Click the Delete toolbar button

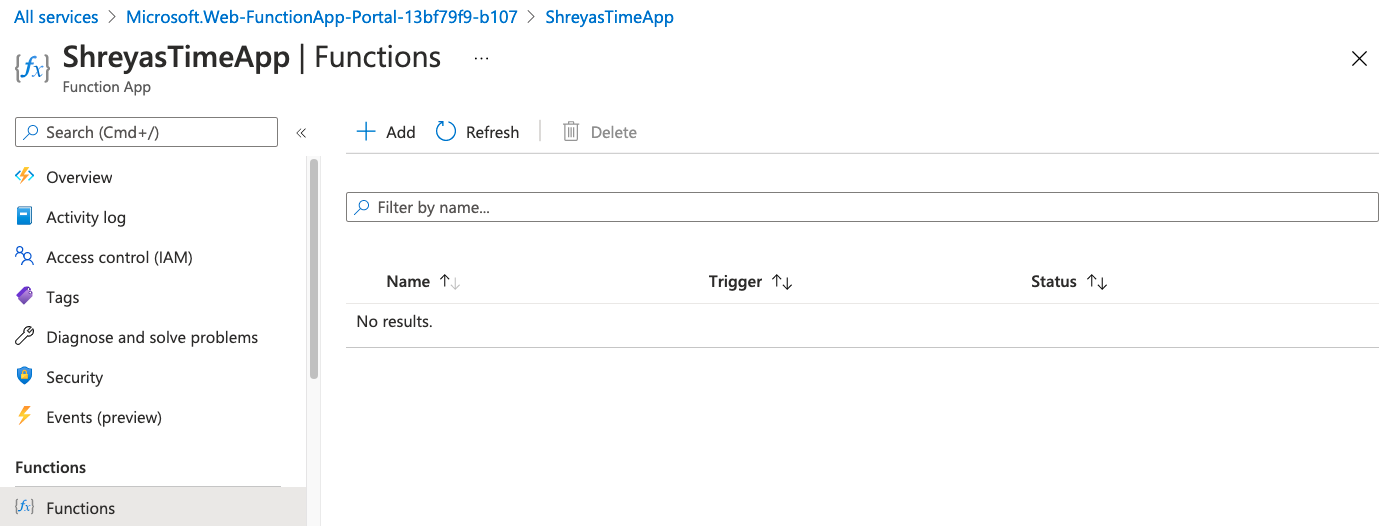pyautogui.click(x=599, y=132)
